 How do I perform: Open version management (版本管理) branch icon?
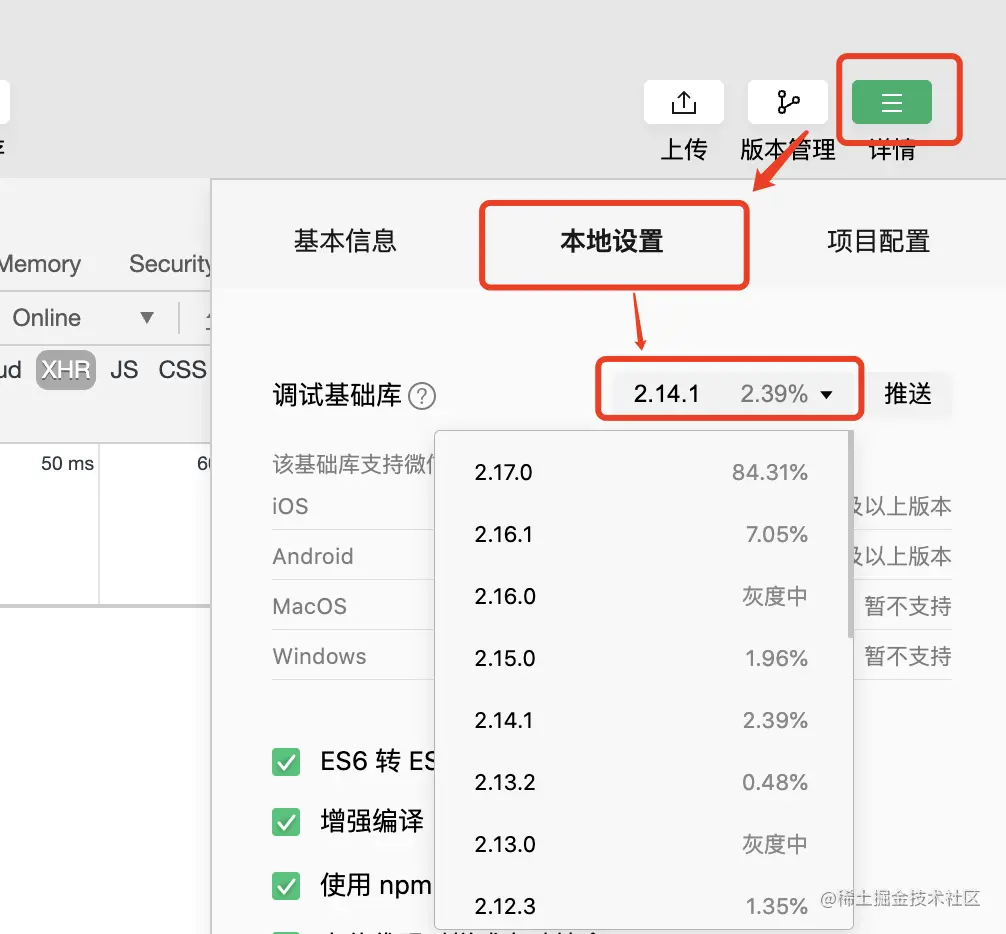(787, 102)
